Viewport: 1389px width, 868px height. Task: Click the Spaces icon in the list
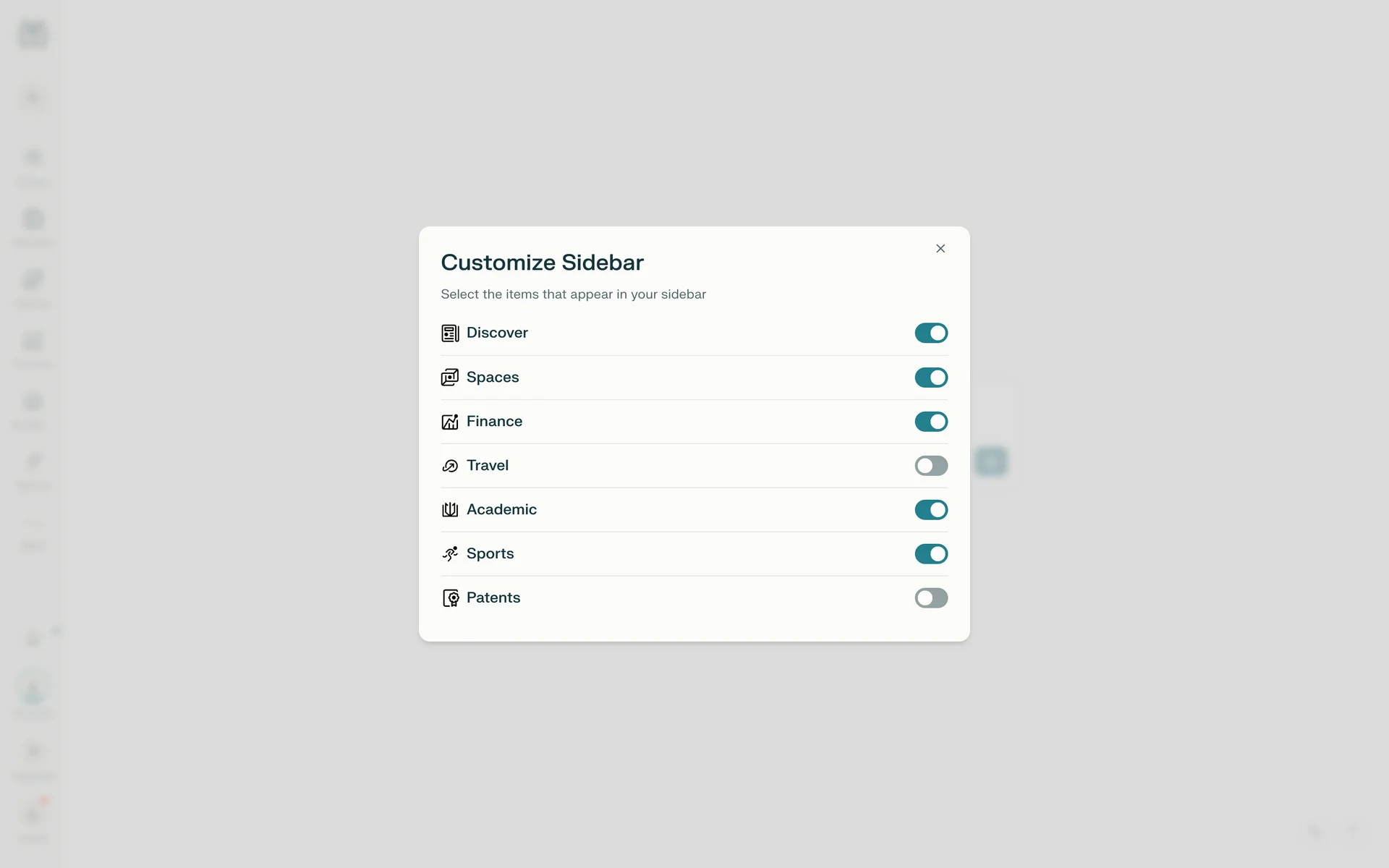coord(450,378)
